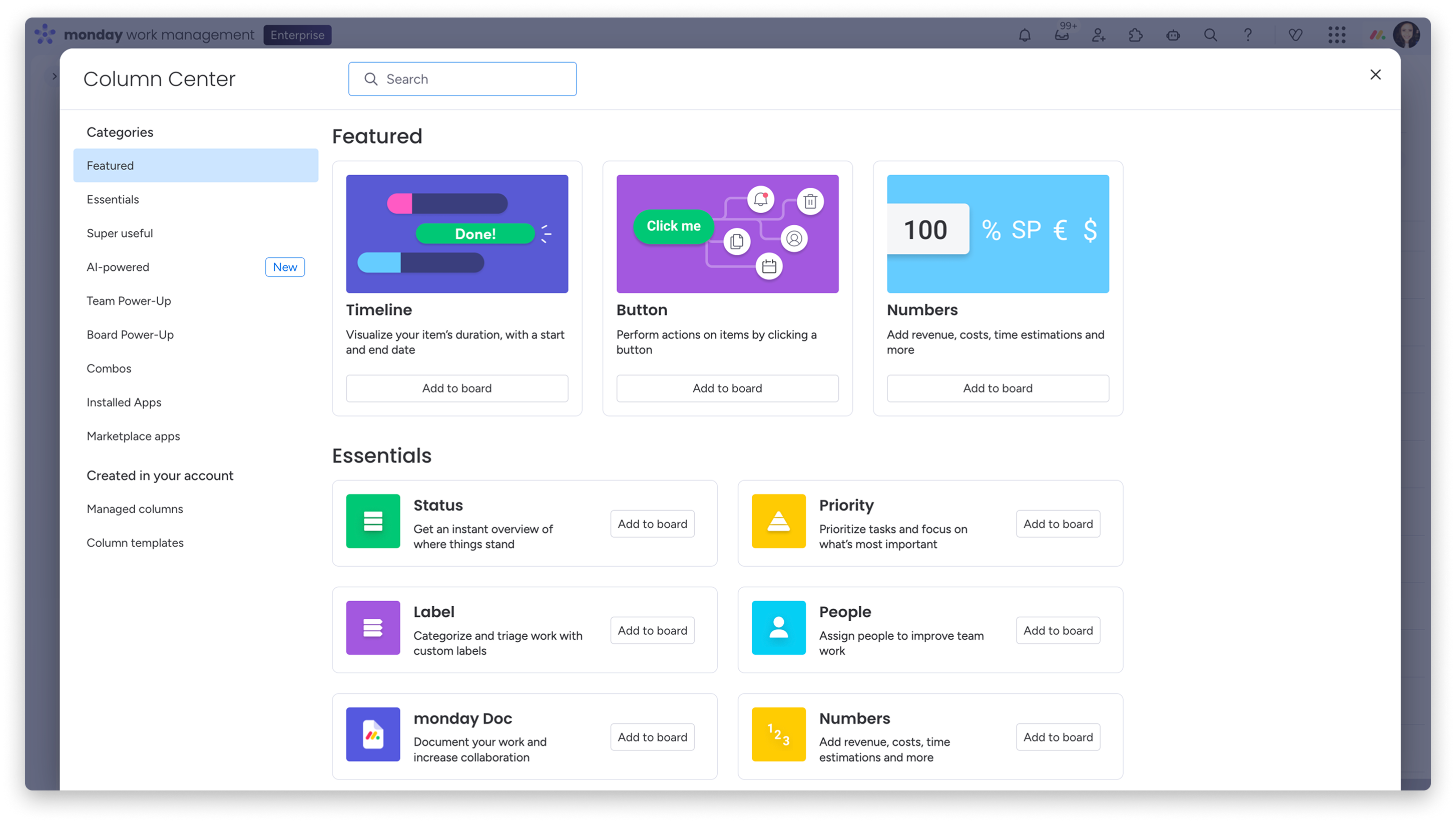Open the AI-powered category

pyautogui.click(x=118, y=267)
